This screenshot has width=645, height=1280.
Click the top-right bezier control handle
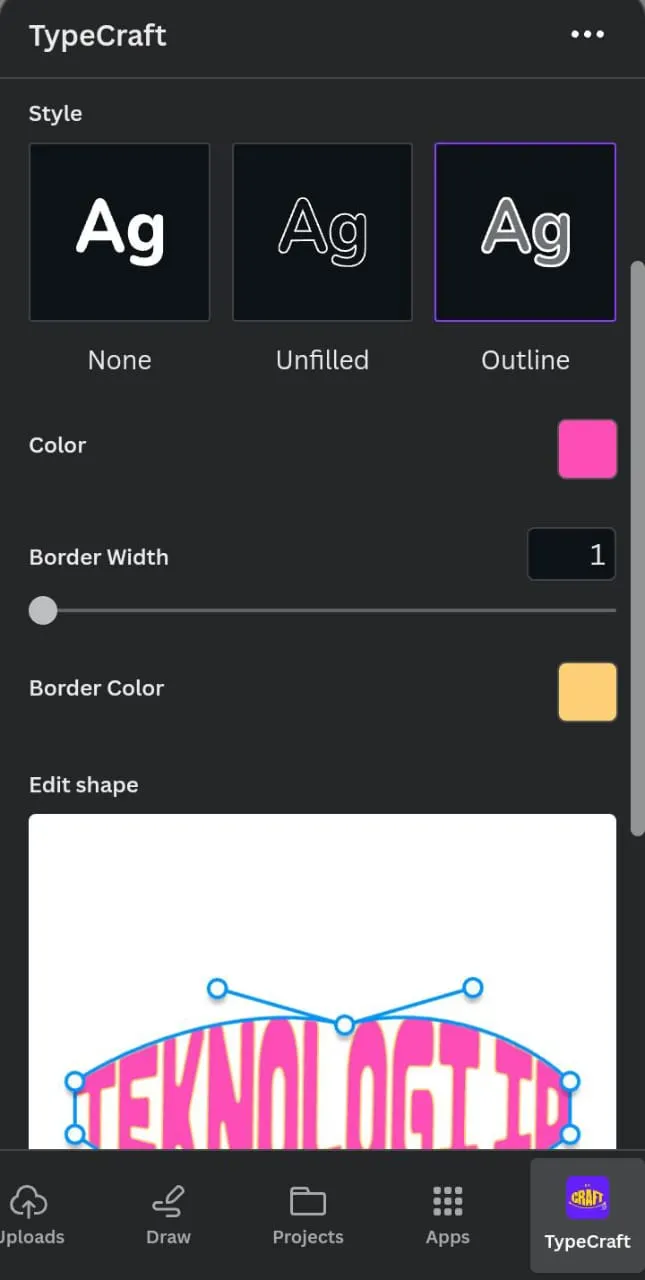click(473, 988)
